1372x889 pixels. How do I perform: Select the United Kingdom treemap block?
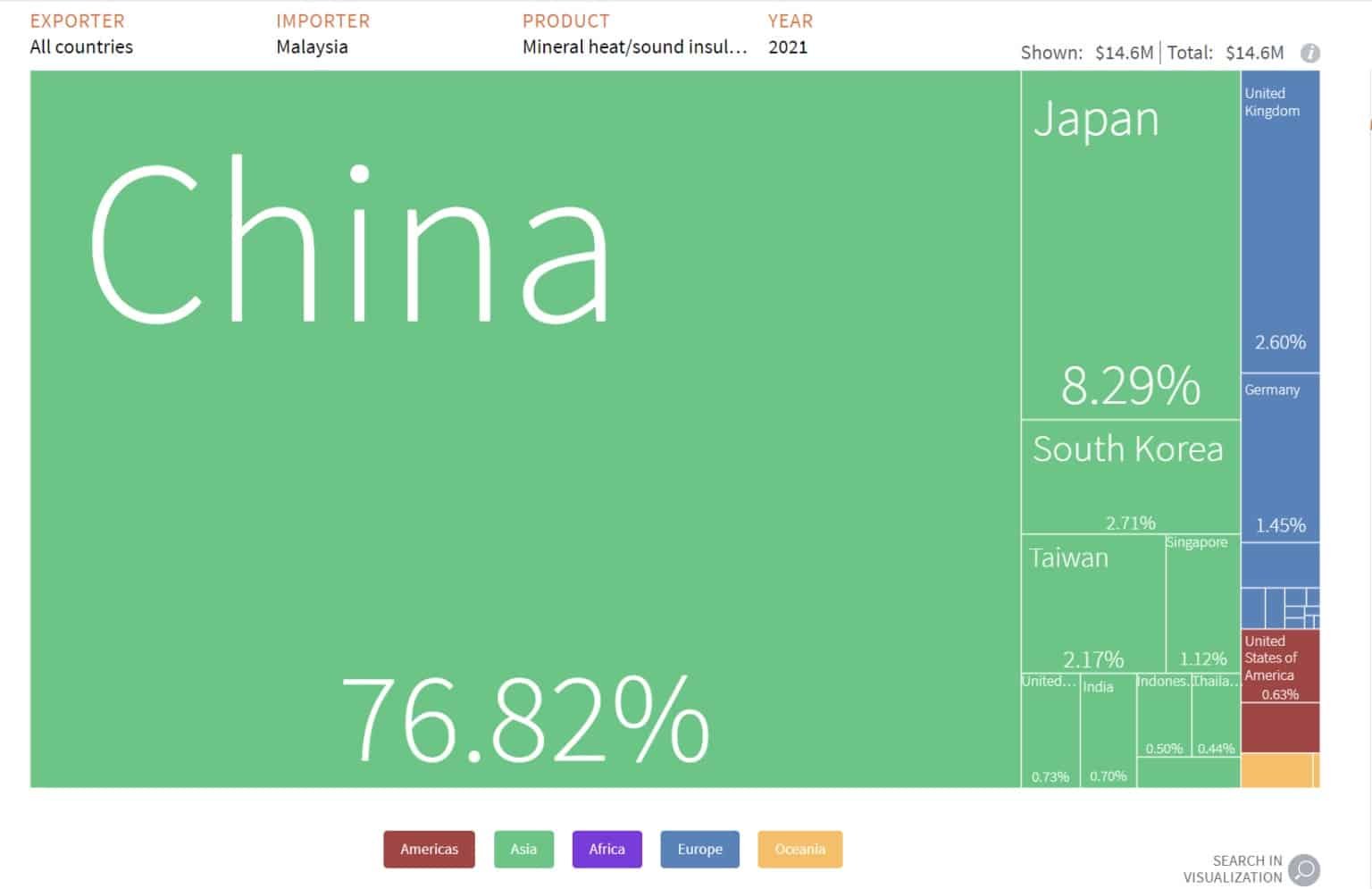point(1280,222)
